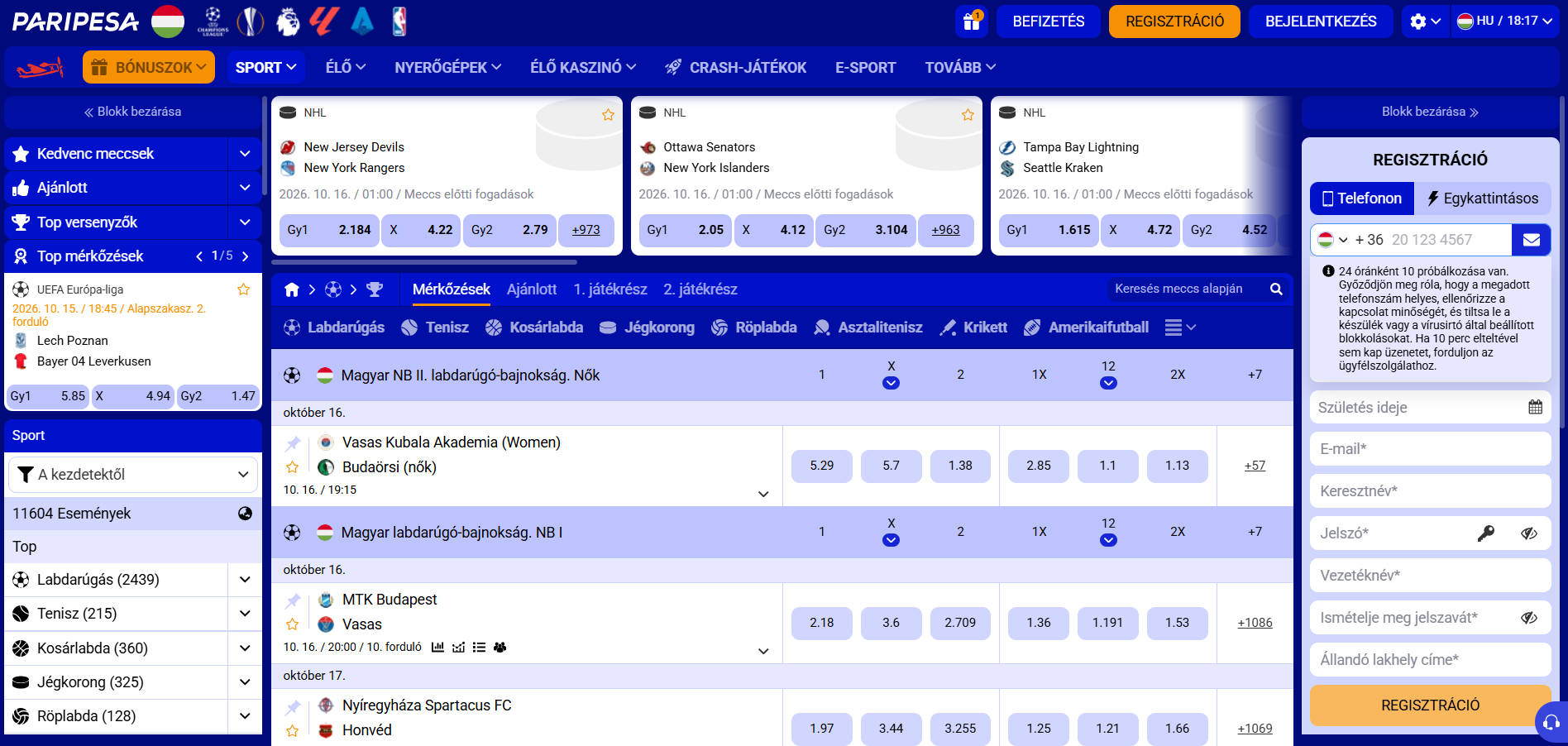Switch to 1. játékrész tab
The width and height of the screenshot is (1568, 746).
(x=610, y=289)
